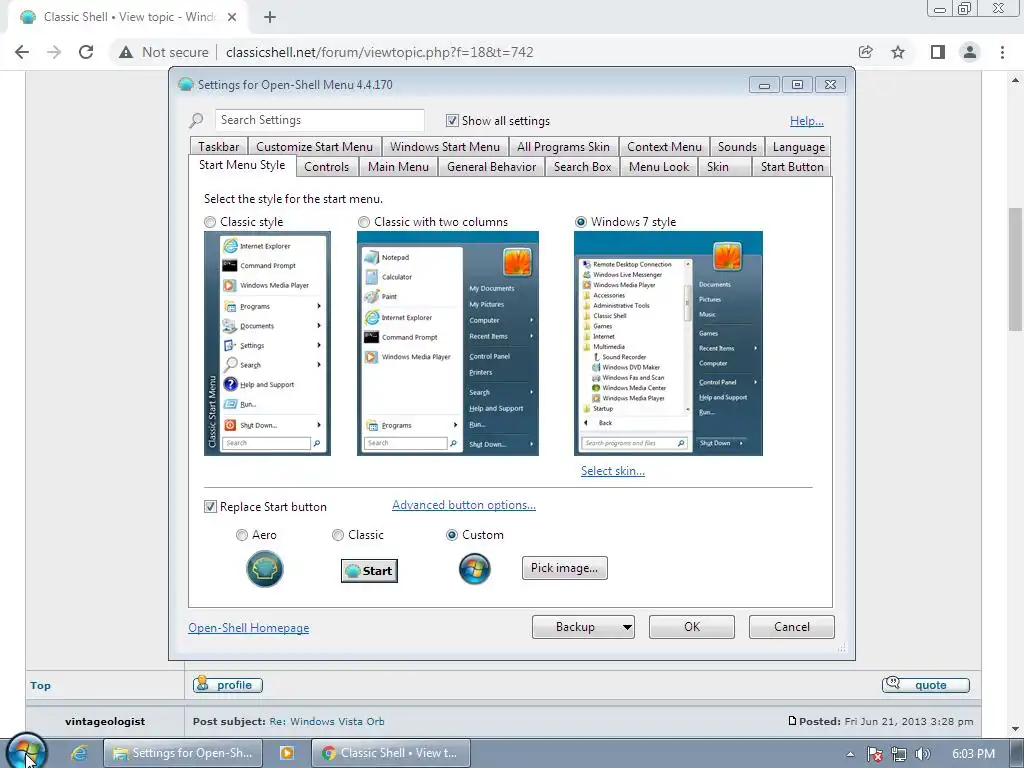Open the Windows Start Menu tab

[x=445, y=147]
